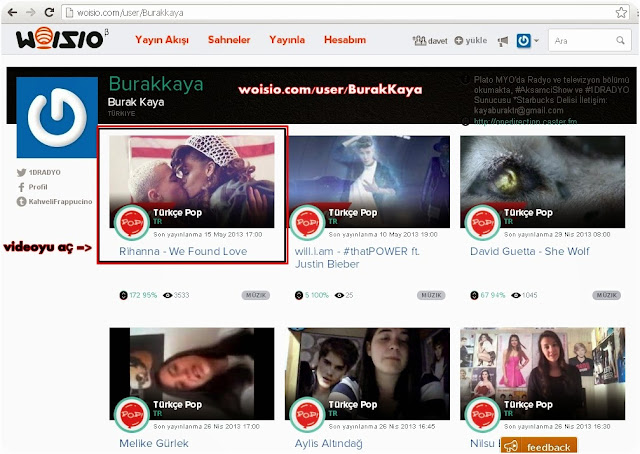Image resolution: width=640 pixels, height=454 pixels.
Task: Go to the Sahneler menu item
Action: pos(229,40)
